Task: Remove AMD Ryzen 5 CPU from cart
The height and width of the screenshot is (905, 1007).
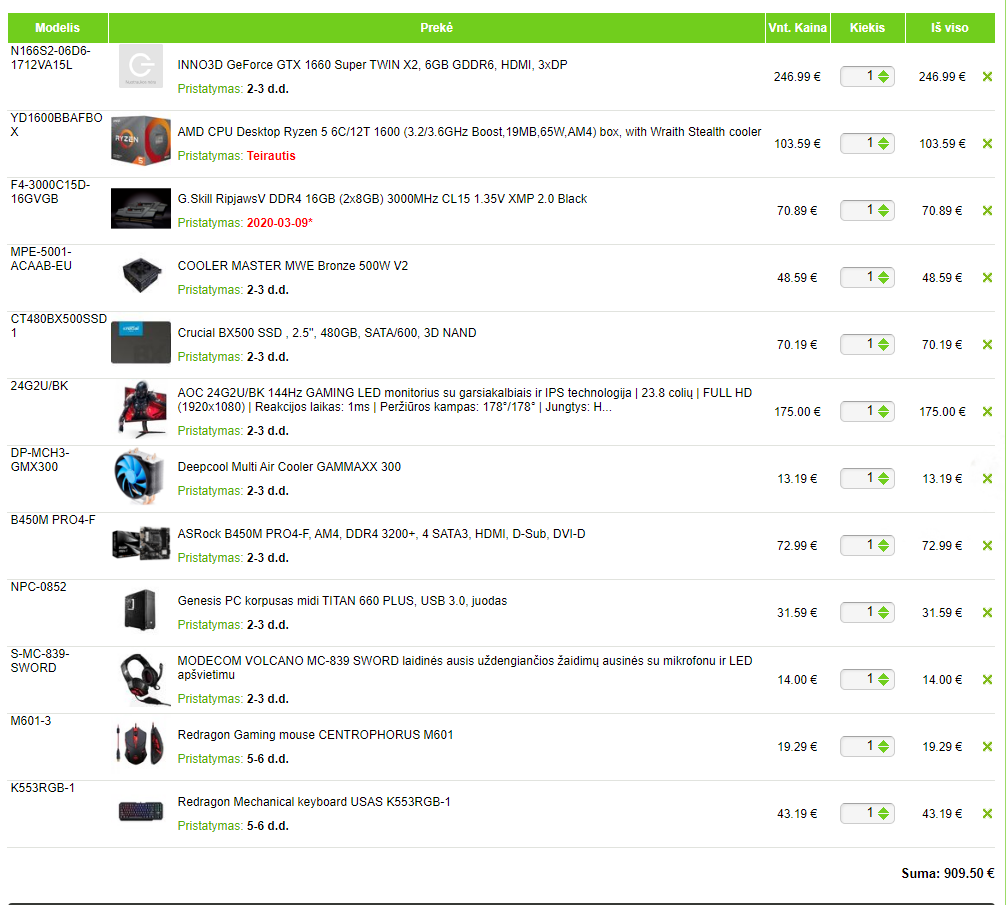Action: click(987, 143)
